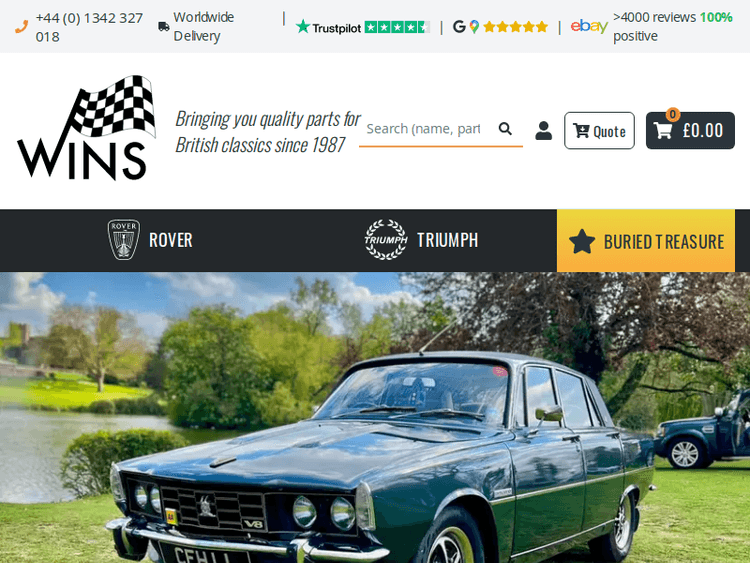
Task: Click the WINS checkered flag logo
Action: (87, 128)
